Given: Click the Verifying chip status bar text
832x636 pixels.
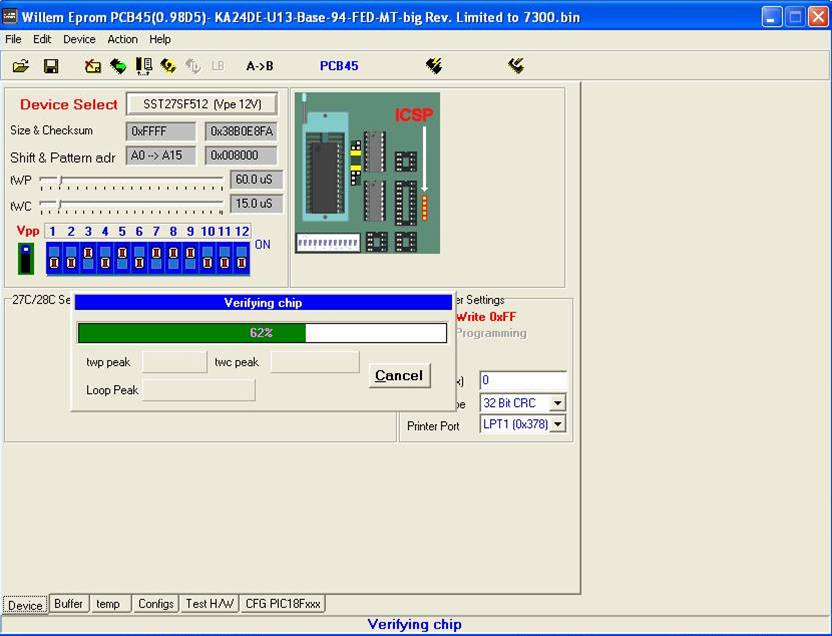Looking at the screenshot, I should tap(414, 624).
